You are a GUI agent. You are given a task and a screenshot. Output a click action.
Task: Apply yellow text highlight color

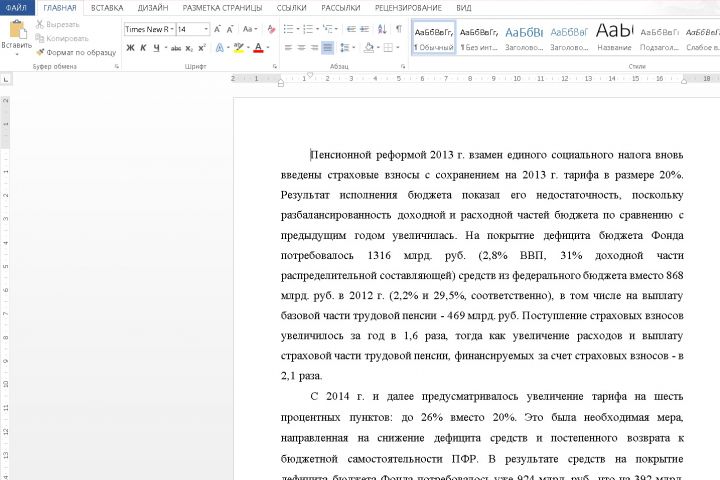coord(239,48)
